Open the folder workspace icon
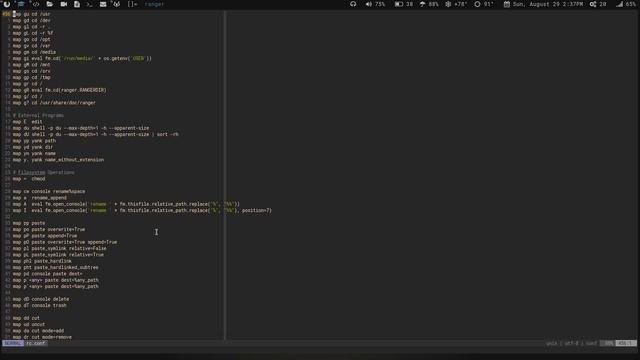640x360 pixels. click(x=49, y=4)
